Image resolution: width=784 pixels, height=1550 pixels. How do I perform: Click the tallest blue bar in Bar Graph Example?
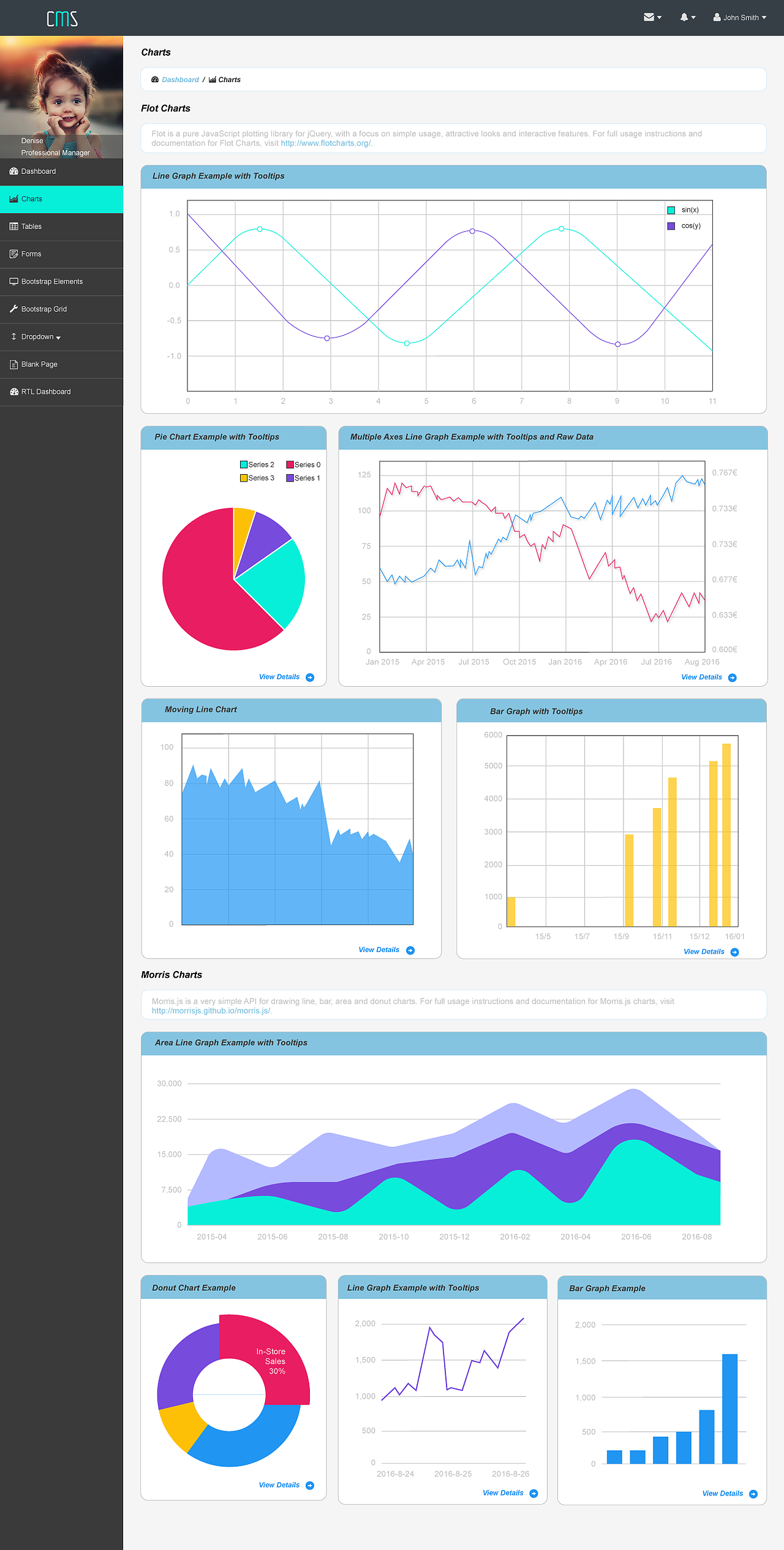(729, 1408)
